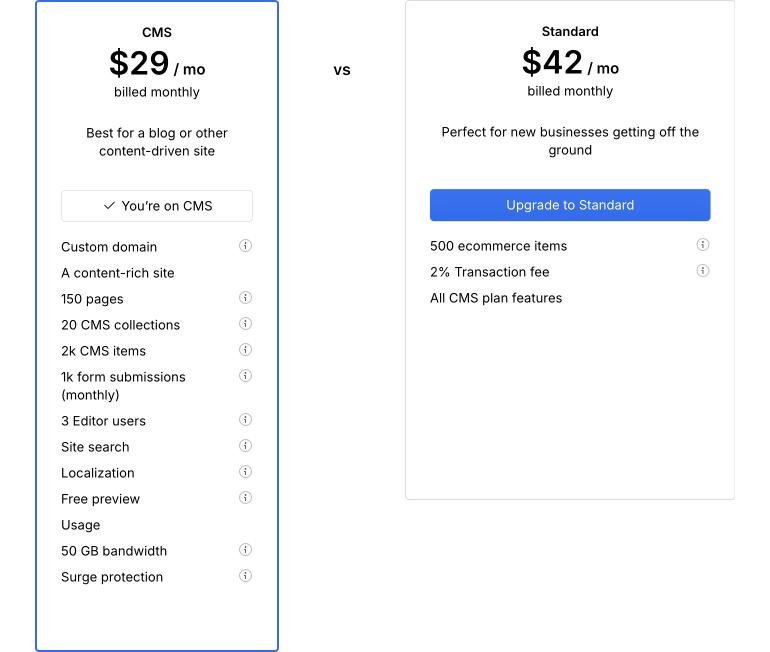Show info for 500 ecommerce items
Viewport: 770px width, 652px height.
703,245
